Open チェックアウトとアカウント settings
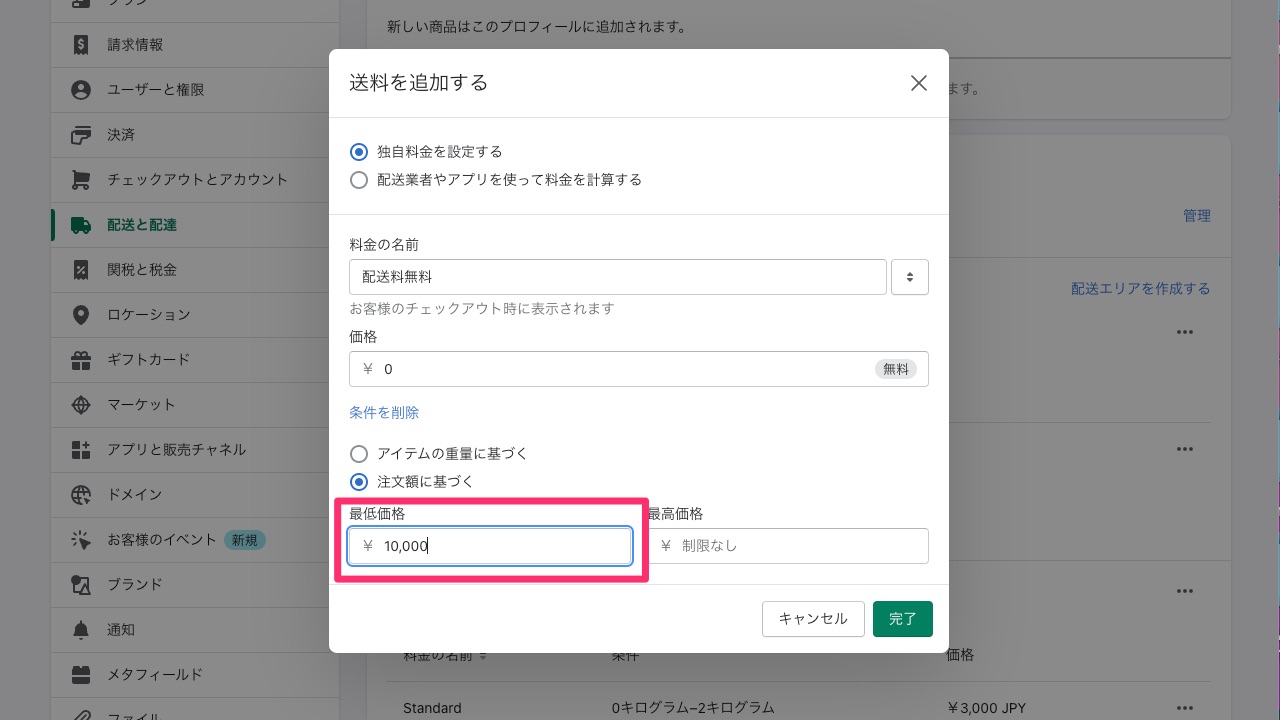Viewport: 1280px width, 720px height. (195, 180)
